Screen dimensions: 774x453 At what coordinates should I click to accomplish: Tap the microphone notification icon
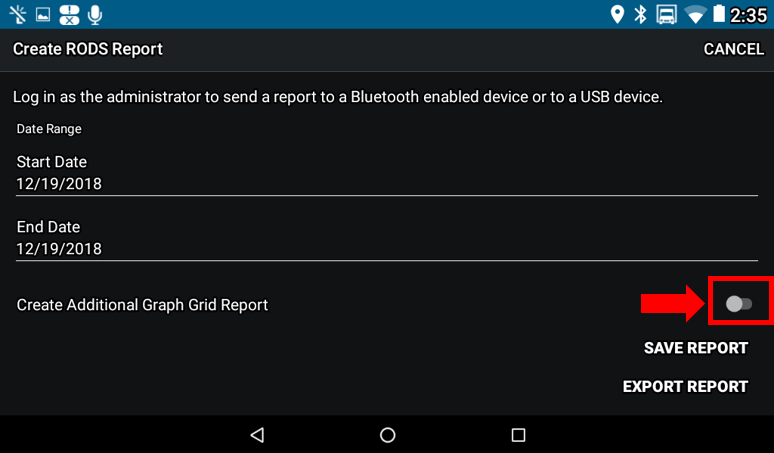coord(95,15)
